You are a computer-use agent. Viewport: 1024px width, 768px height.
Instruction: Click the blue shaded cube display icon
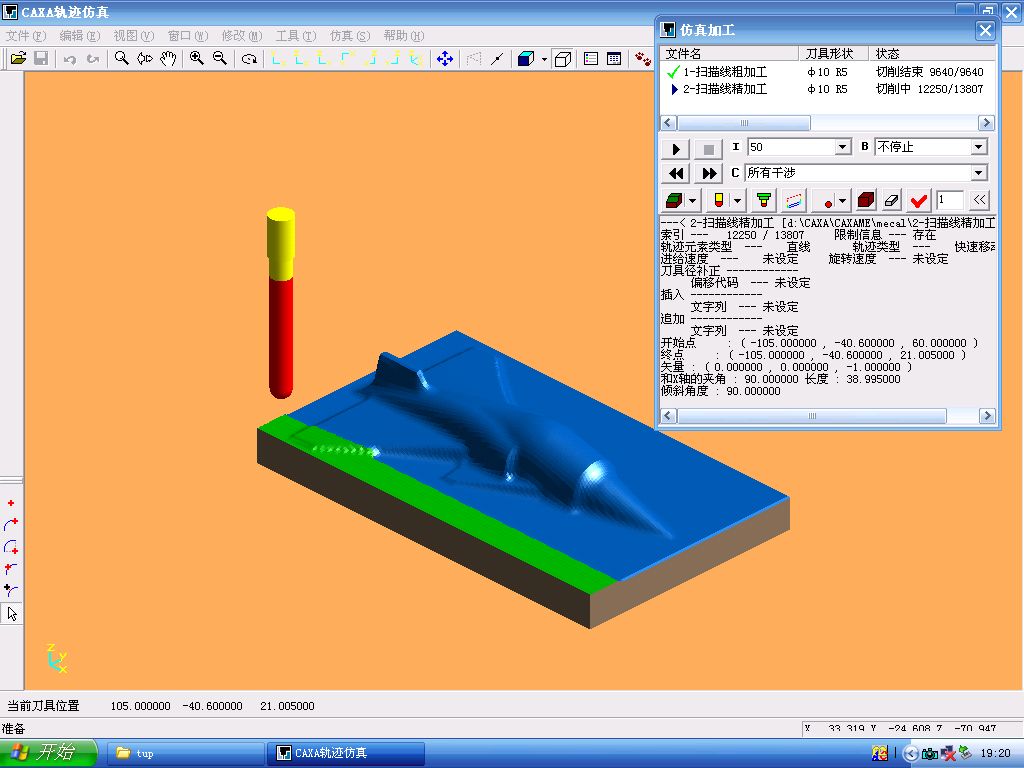(x=526, y=59)
